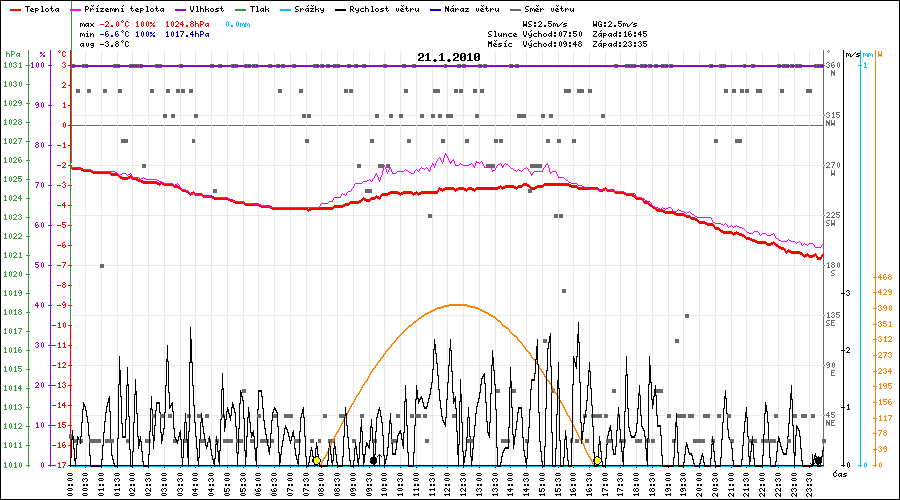Image resolution: width=900 pixels, height=500 pixels.
Task: Click the SW wind direction axis label
Action: [x=830, y=223]
